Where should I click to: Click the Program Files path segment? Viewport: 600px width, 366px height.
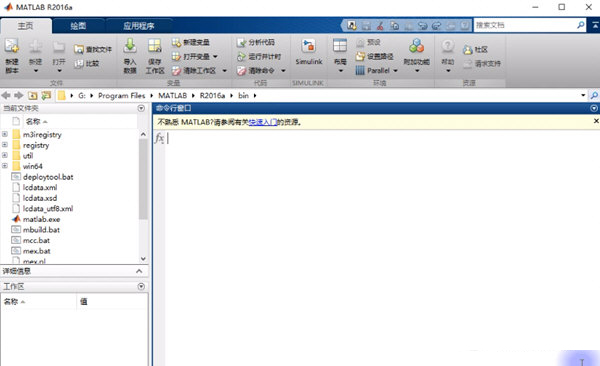click(122, 95)
